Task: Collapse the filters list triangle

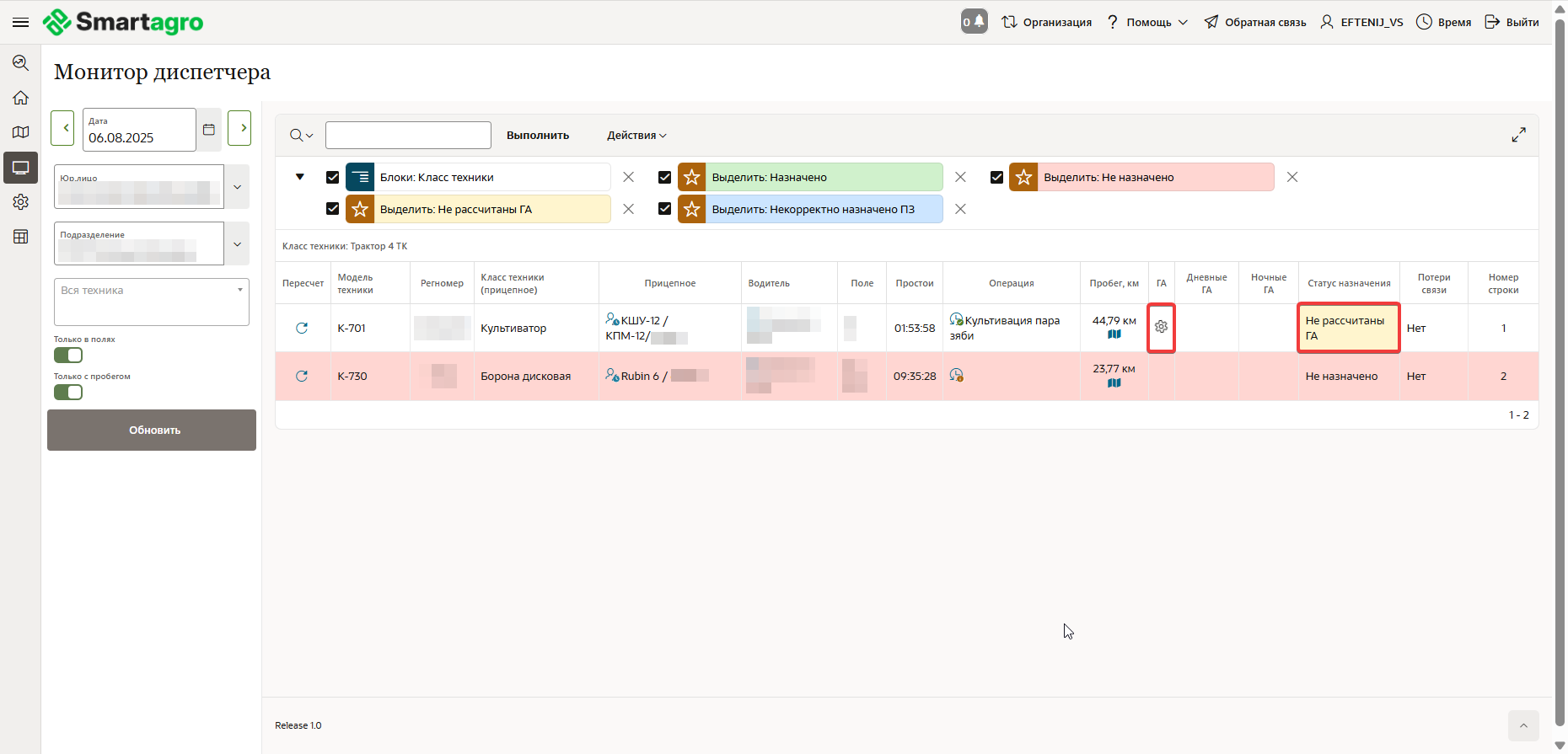Action: point(300,177)
